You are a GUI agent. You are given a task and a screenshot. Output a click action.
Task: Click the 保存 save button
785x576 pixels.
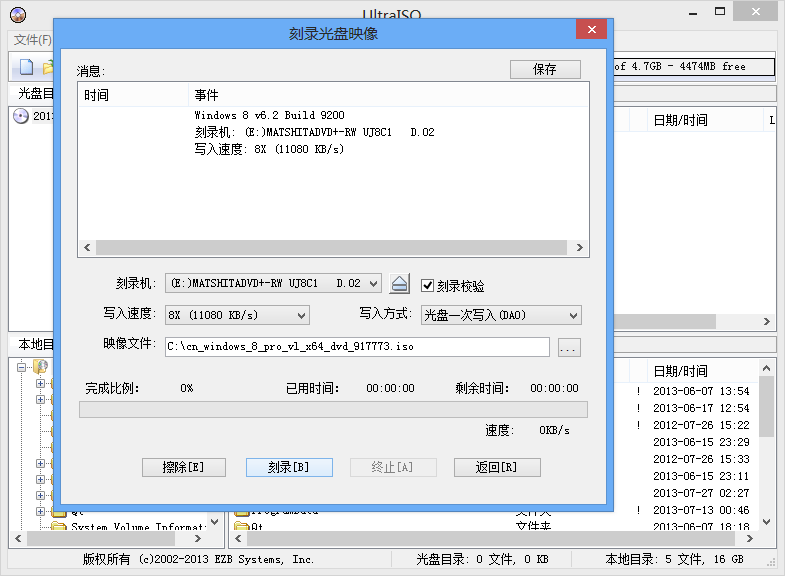pos(545,69)
